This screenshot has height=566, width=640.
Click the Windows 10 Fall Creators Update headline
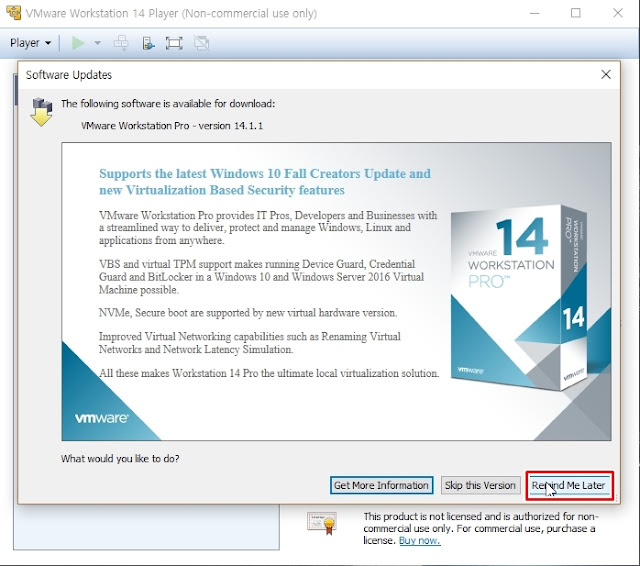pos(265,182)
